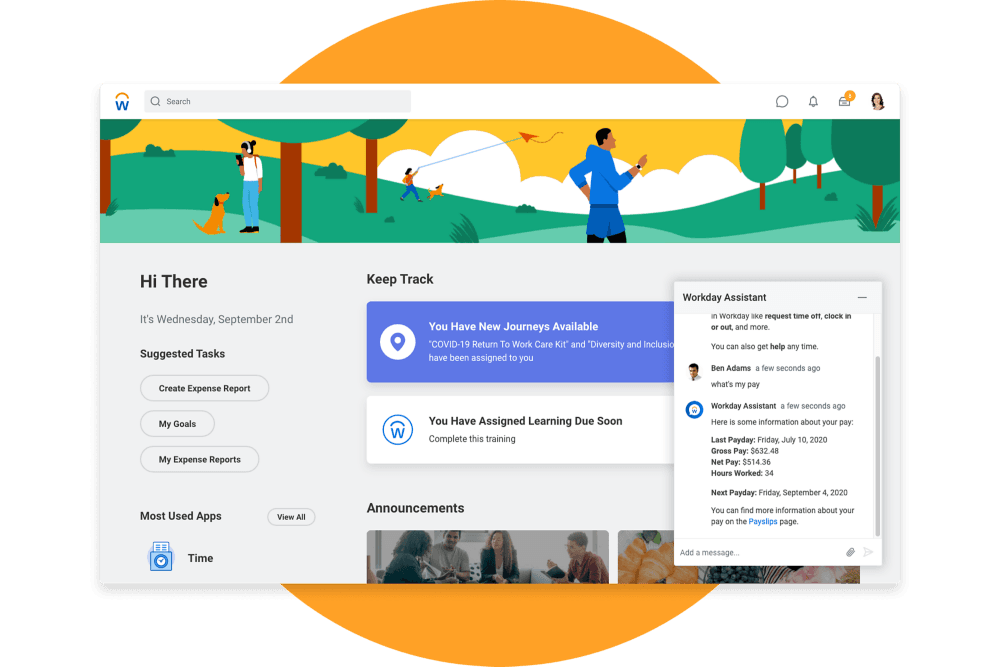Minimize the Workday Assistant panel
The height and width of the screenshot is (667, 1000).
pyautogui.click(x=862, y=297)
